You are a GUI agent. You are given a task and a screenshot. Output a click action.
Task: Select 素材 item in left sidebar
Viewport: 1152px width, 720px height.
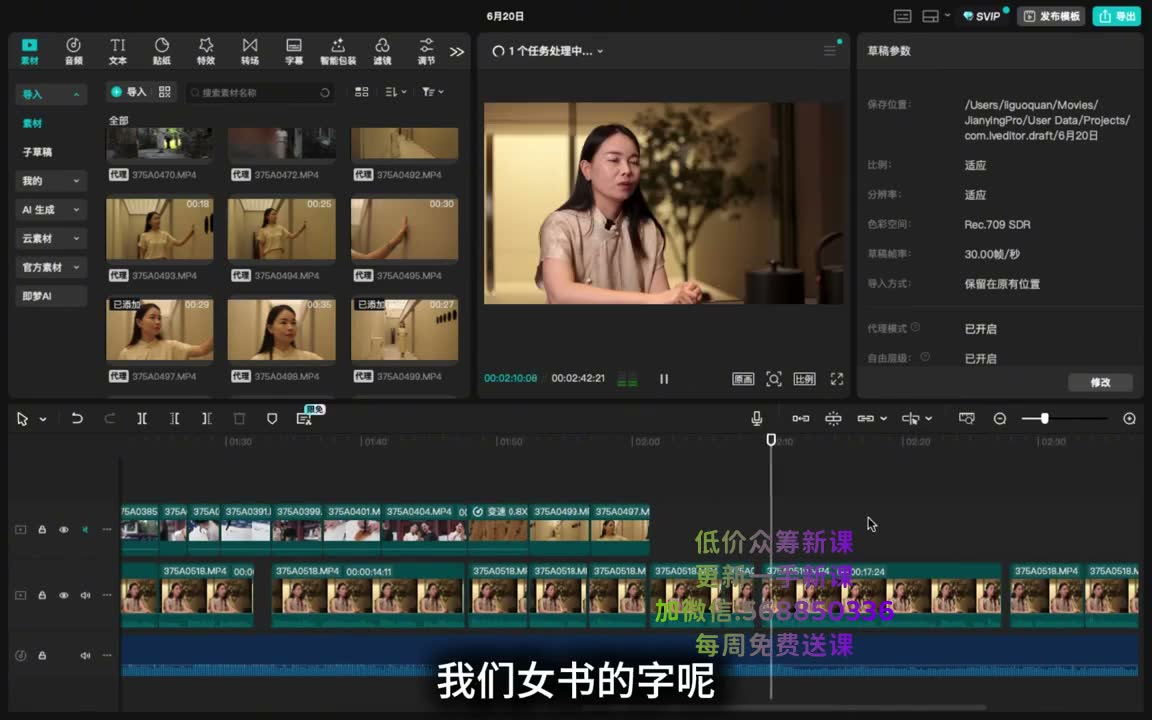coord(32,123)
